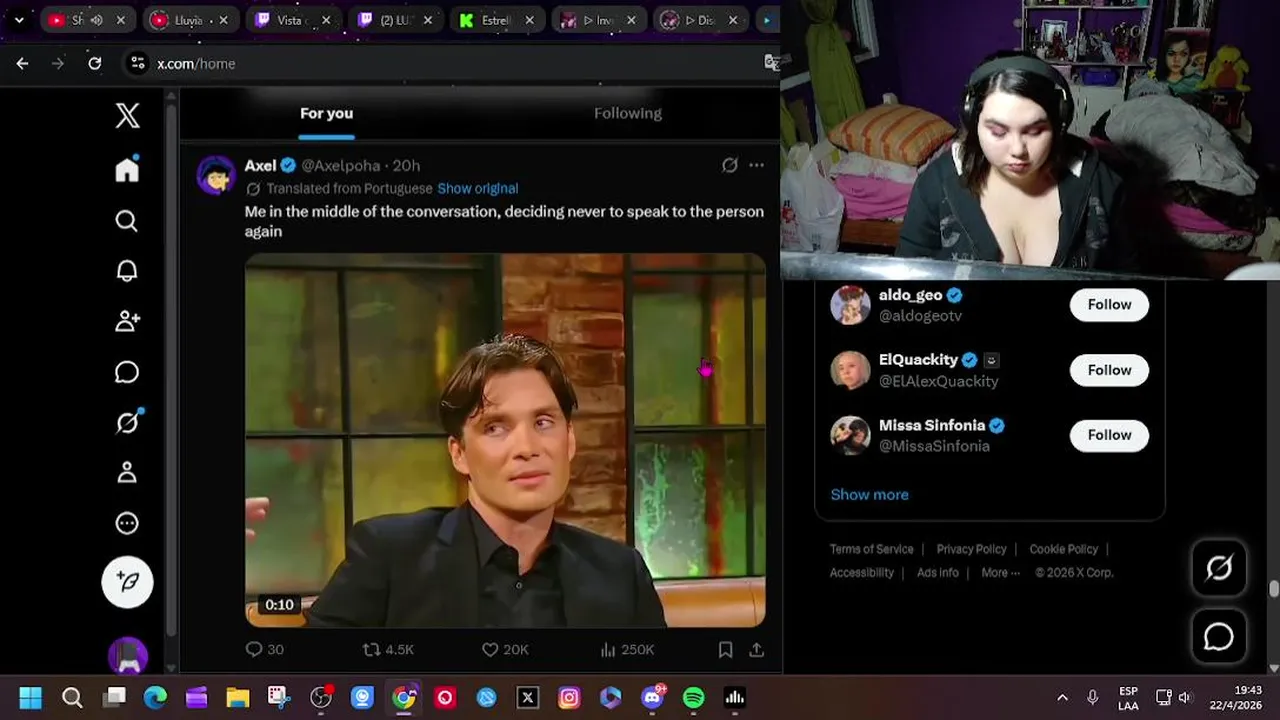This screenshot has height=720, width=1280.
Task: Open the @Axelpoha handle link
Action: coord(340,165)
